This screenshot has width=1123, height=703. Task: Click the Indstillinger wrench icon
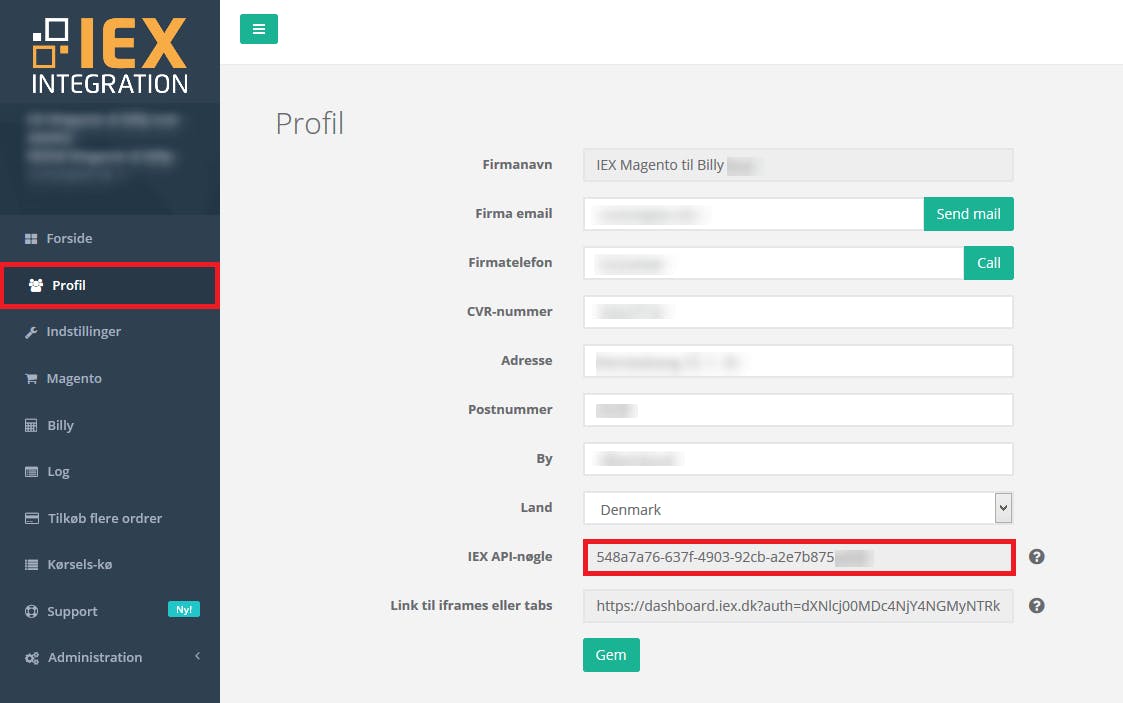point(31,332)
